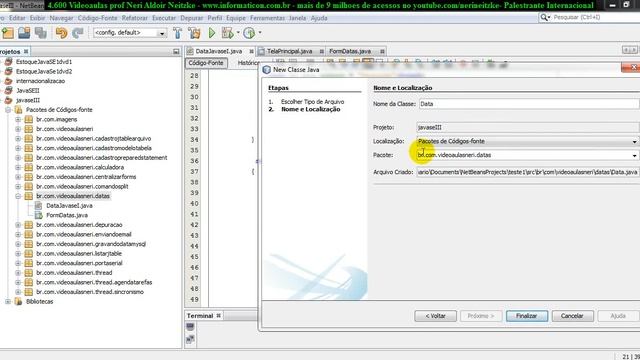
Task: Click the Bibliotecas folder icon
Action: pos(18,301)
